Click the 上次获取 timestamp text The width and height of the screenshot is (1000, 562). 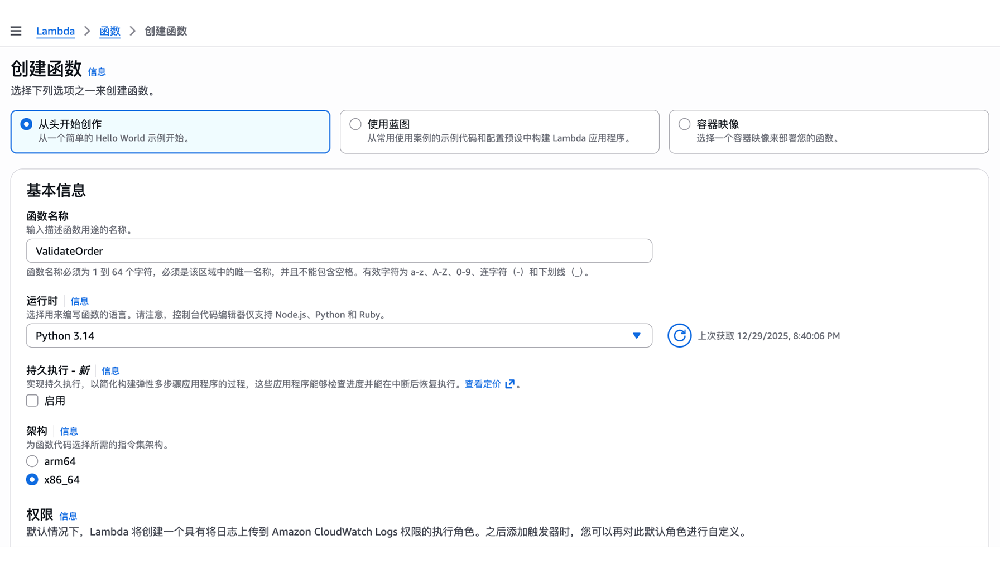[x=768, y=336]
